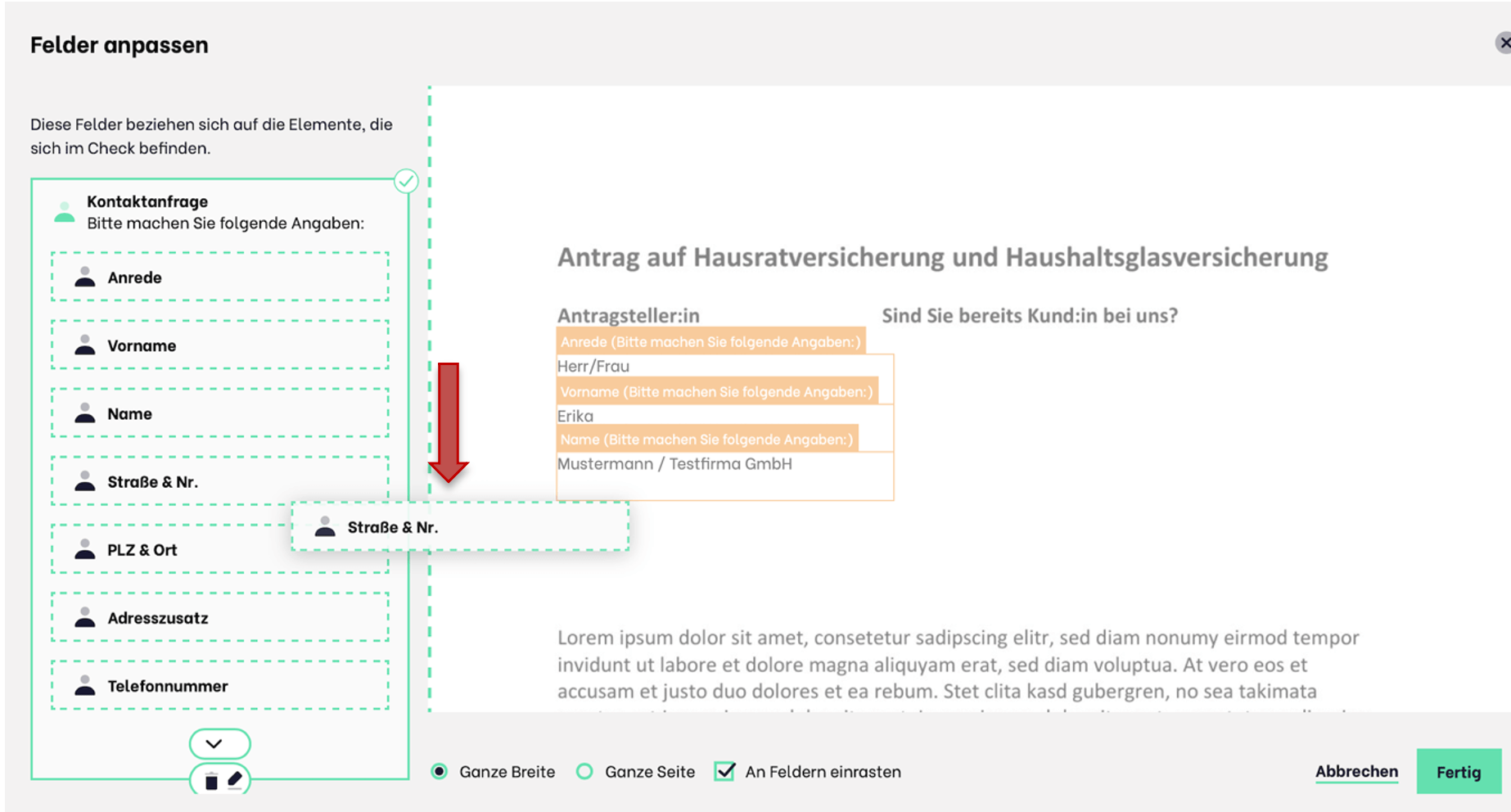Click the orange Vorname label in document
Viewport: 1511px width, 812px height.
tap(716, 391)
